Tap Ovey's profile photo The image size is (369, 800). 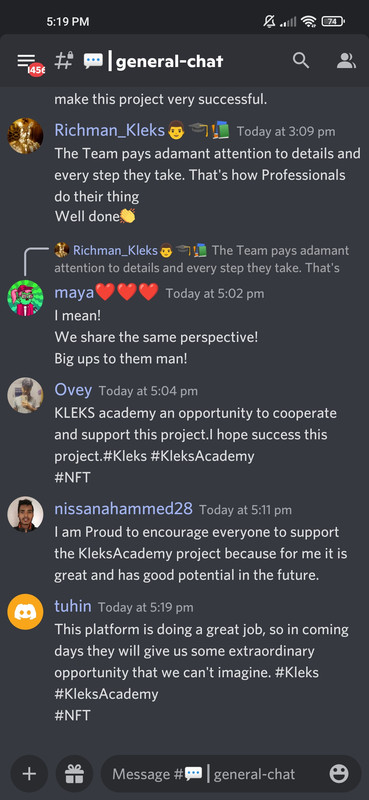[x=25, y=395]
